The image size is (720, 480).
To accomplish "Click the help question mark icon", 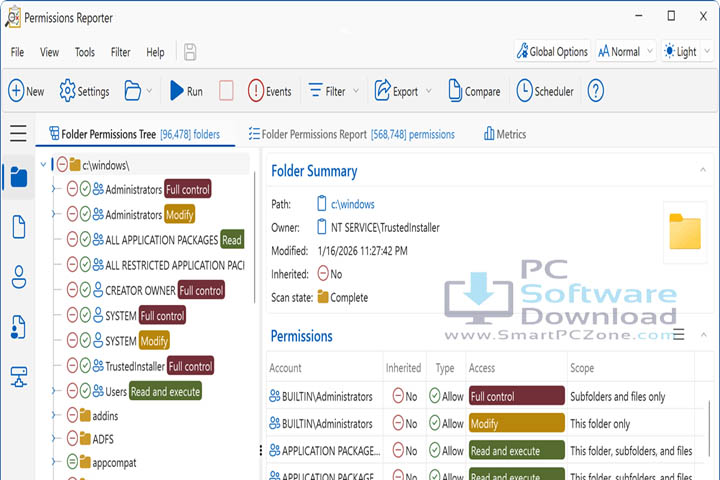I will 596,91.
